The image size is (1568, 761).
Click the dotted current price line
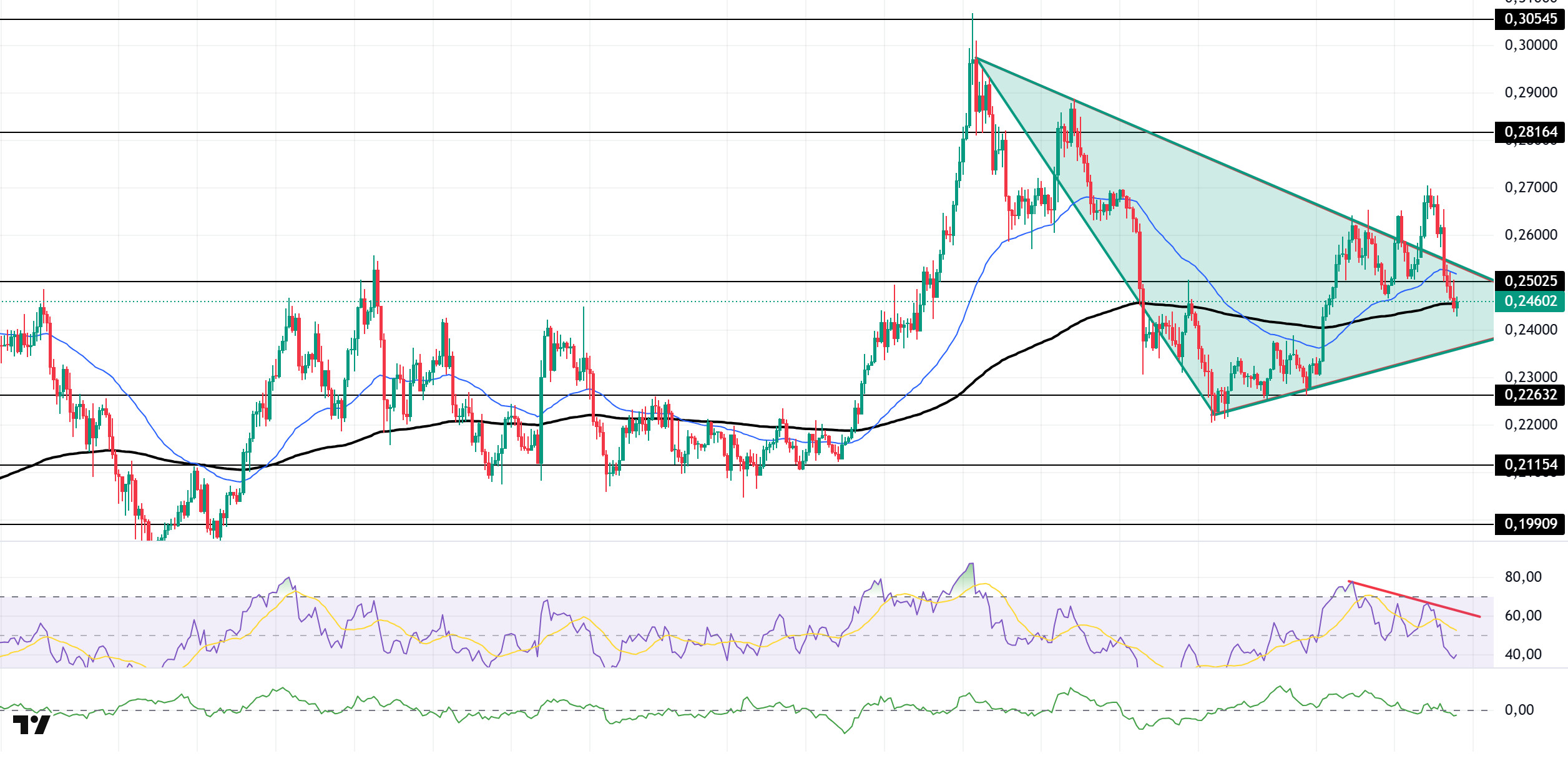tap(624, 302)
